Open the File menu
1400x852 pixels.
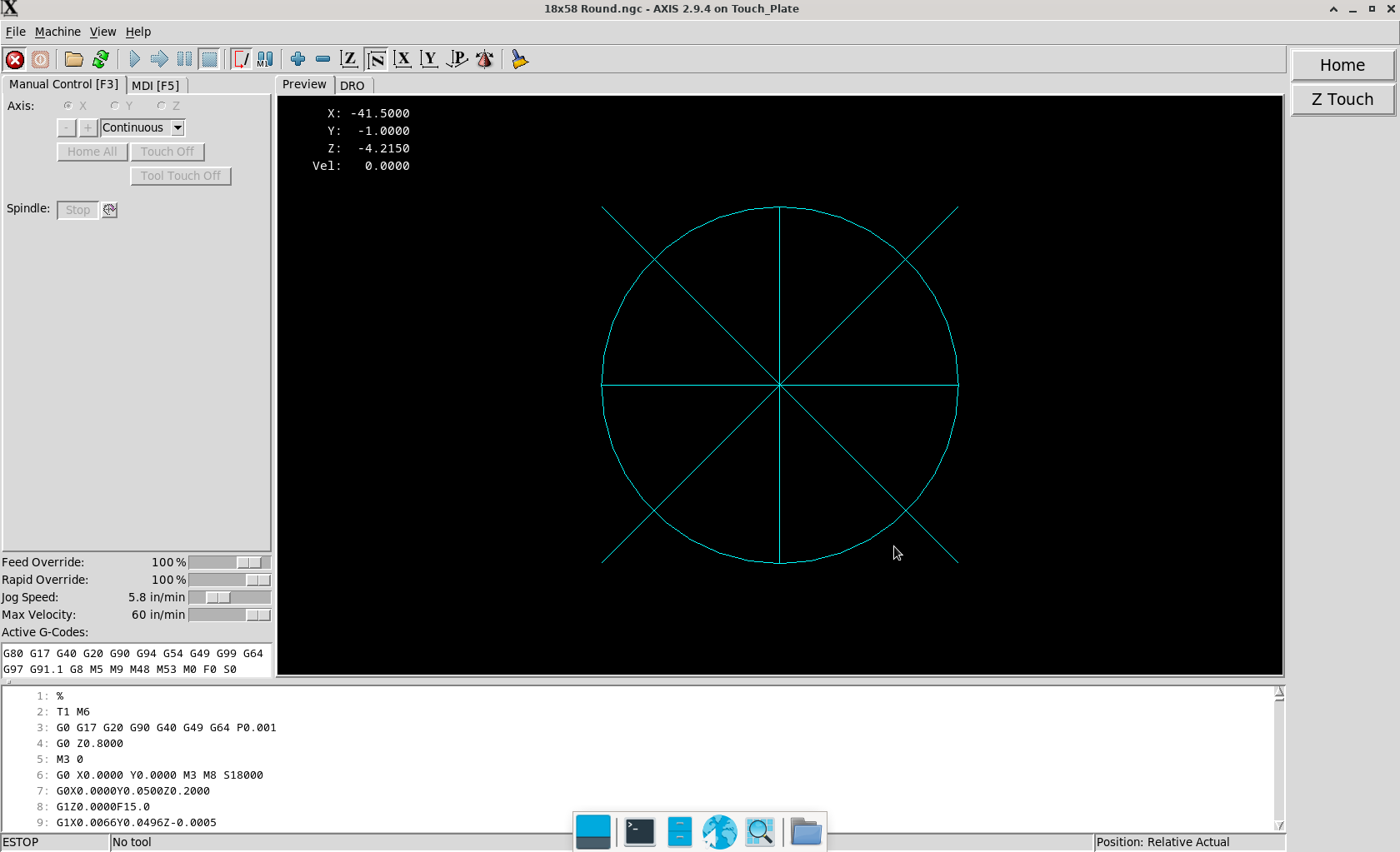click(15, 32)
